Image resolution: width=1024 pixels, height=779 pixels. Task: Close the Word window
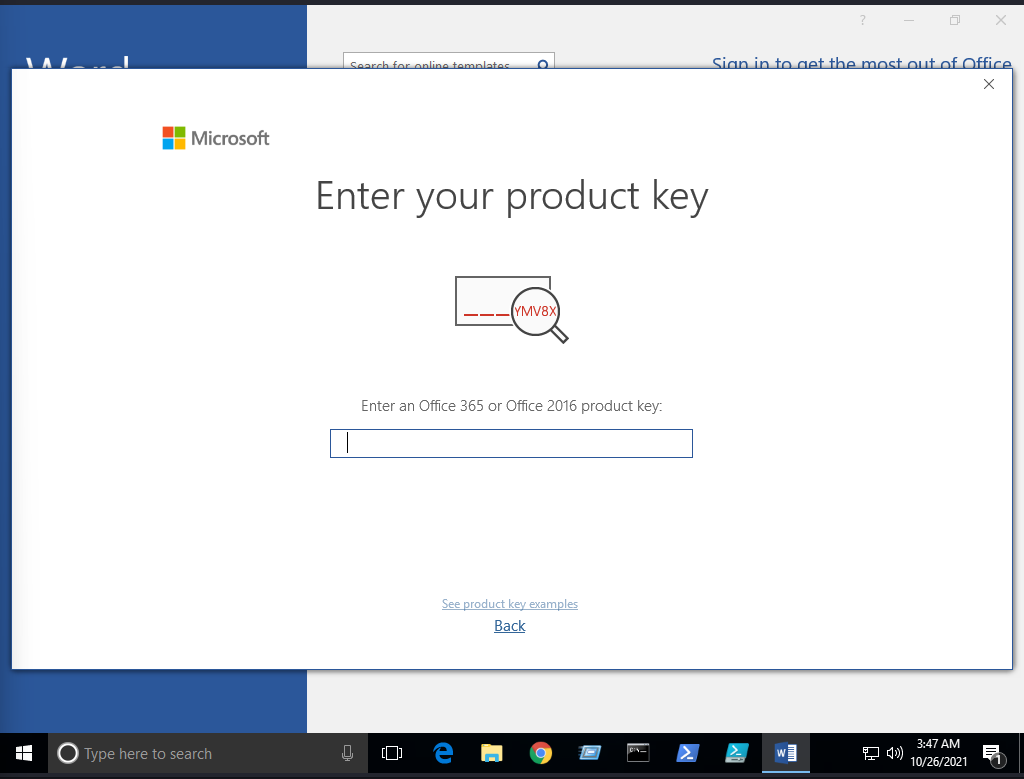pos(1000,20)
